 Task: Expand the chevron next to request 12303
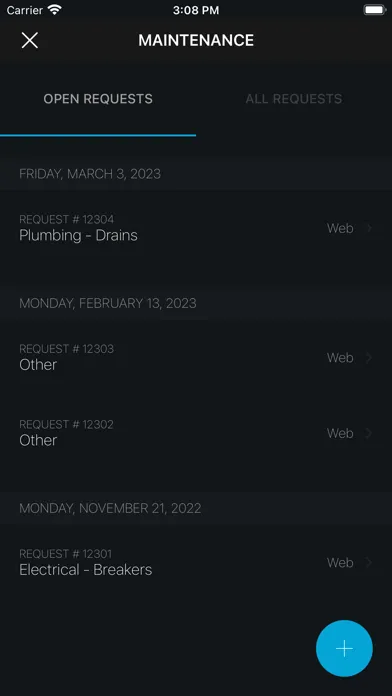coord(368,358)
